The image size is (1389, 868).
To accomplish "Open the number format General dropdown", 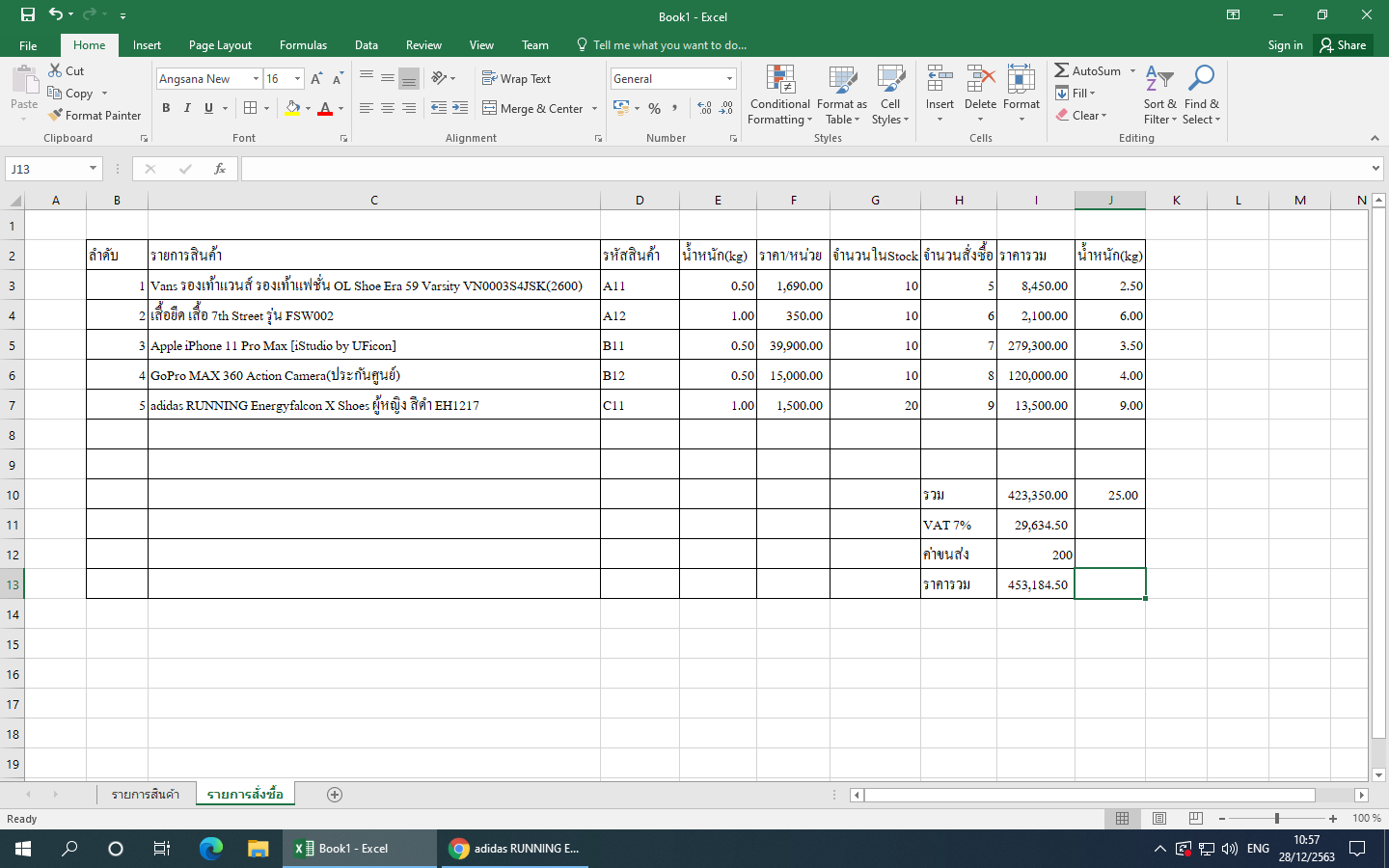I will [x=729, y=79].
